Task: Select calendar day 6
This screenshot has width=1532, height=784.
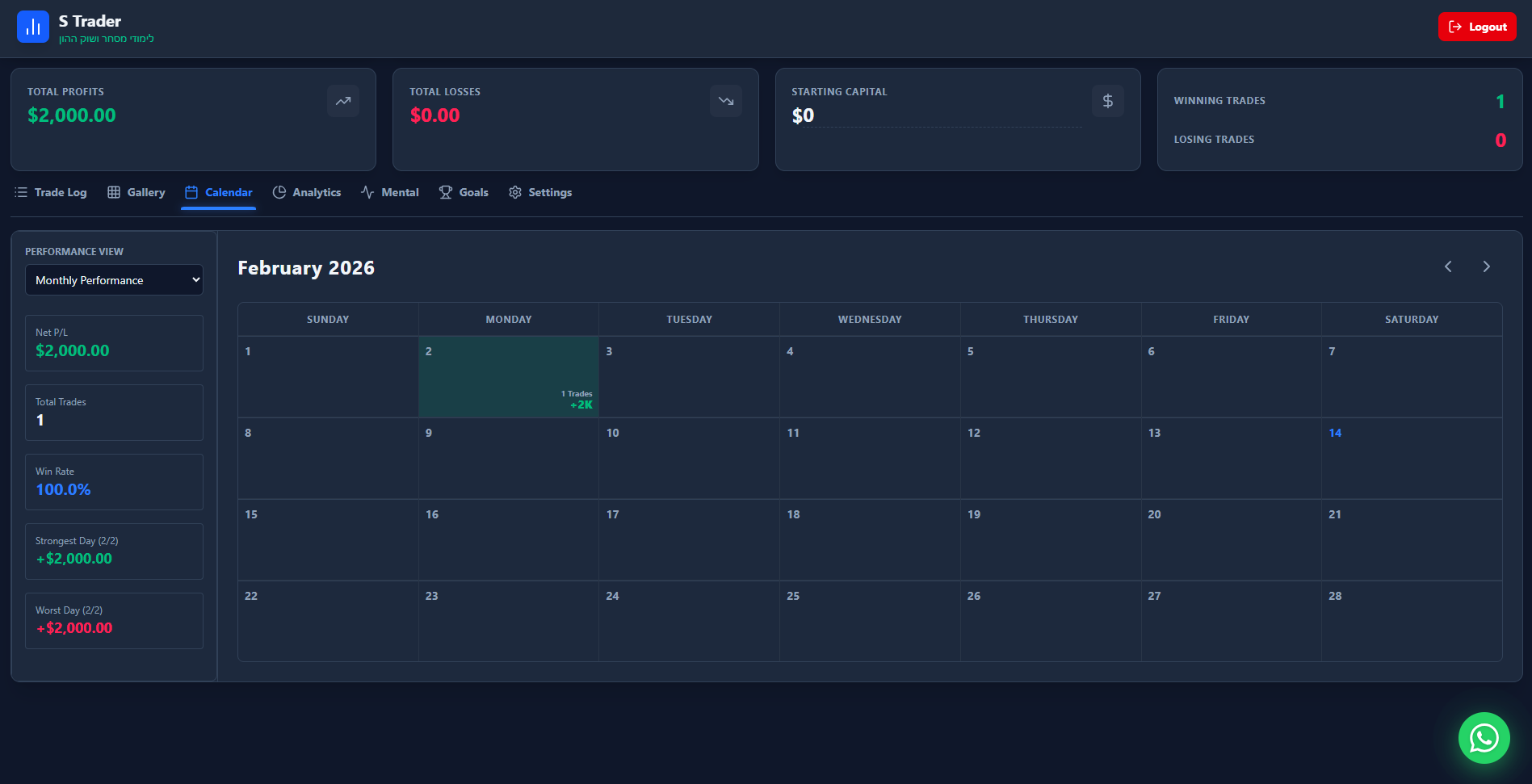Action: [x=1231, y=377]
